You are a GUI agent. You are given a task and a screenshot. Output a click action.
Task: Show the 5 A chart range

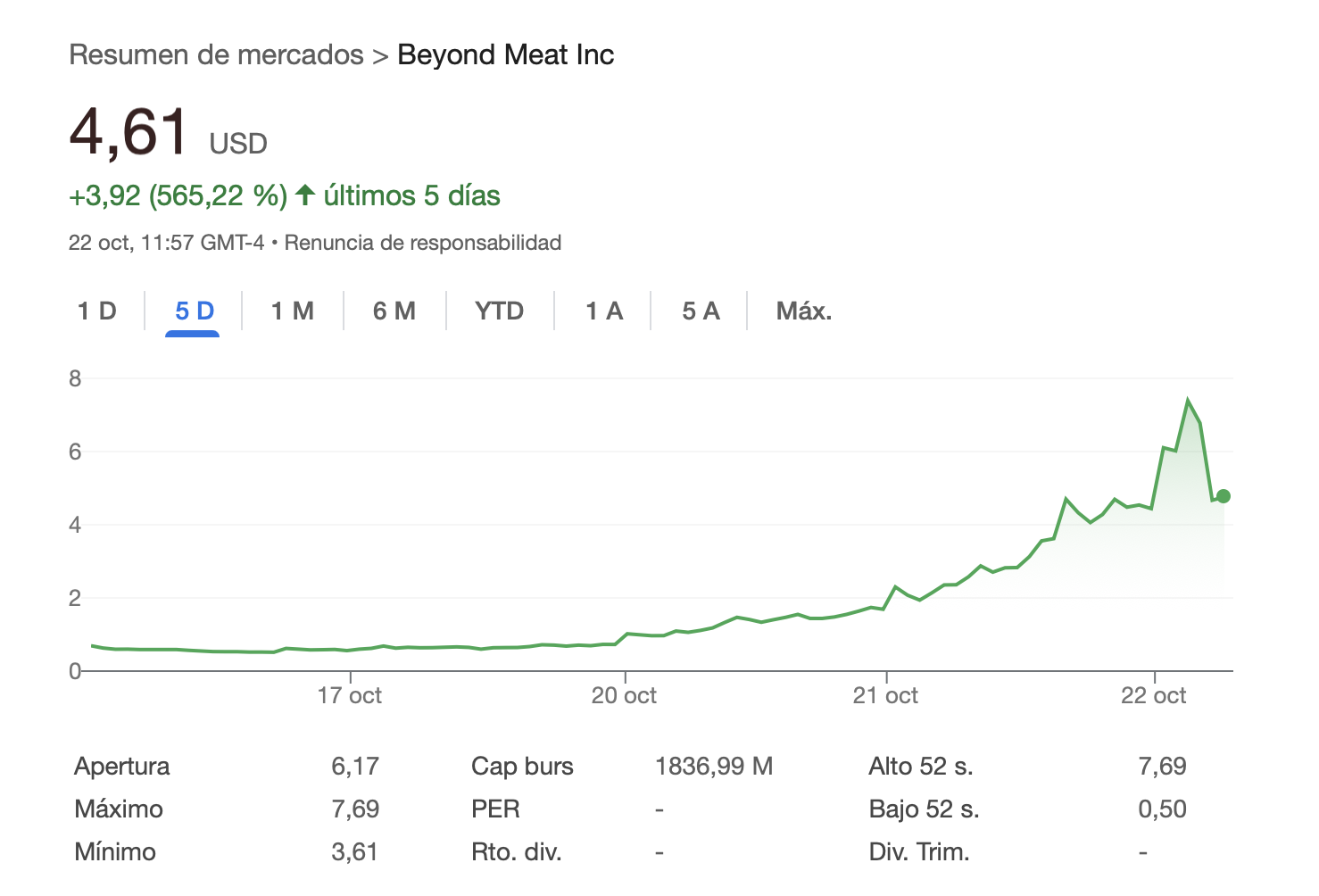701,311
